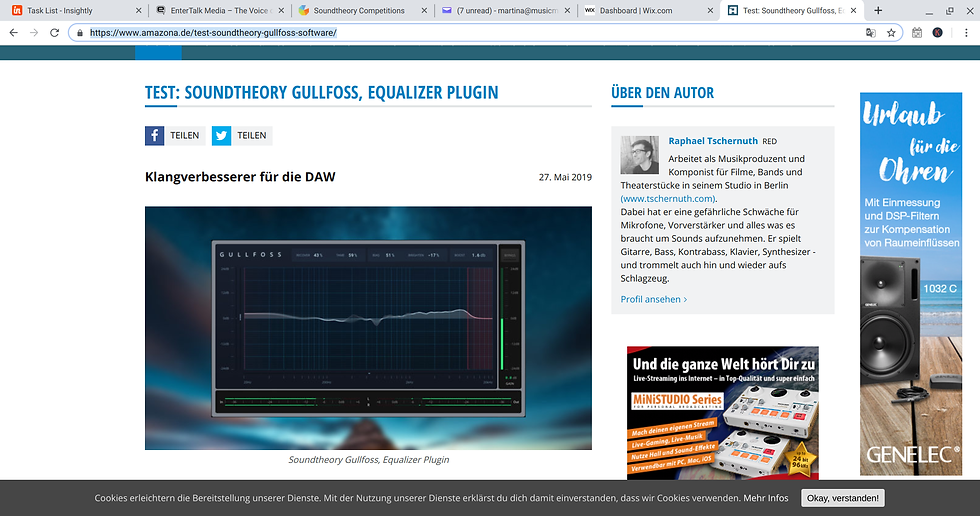Open the Genelec Urlaub für die Ohren ad

(x=911, y=284)
